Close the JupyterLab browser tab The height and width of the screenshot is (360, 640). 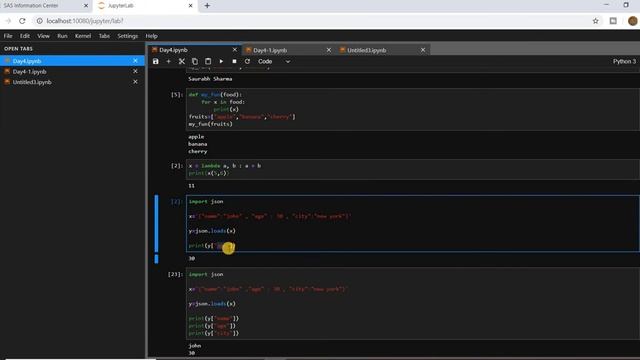click(x=190, y=6)
